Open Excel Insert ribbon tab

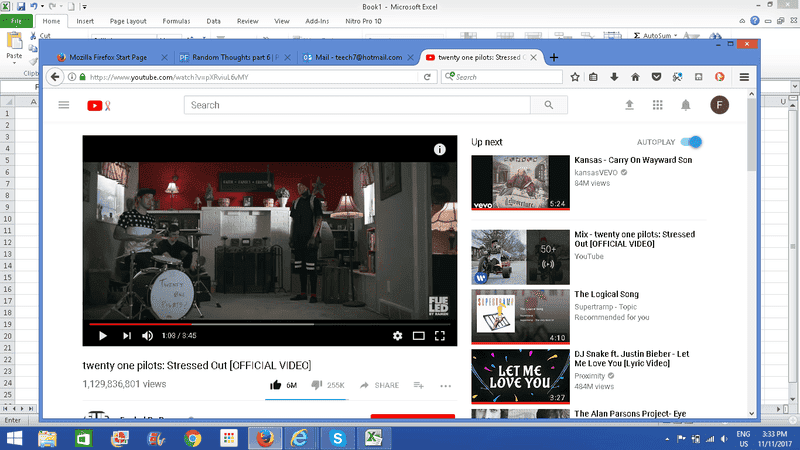point(85,21)
